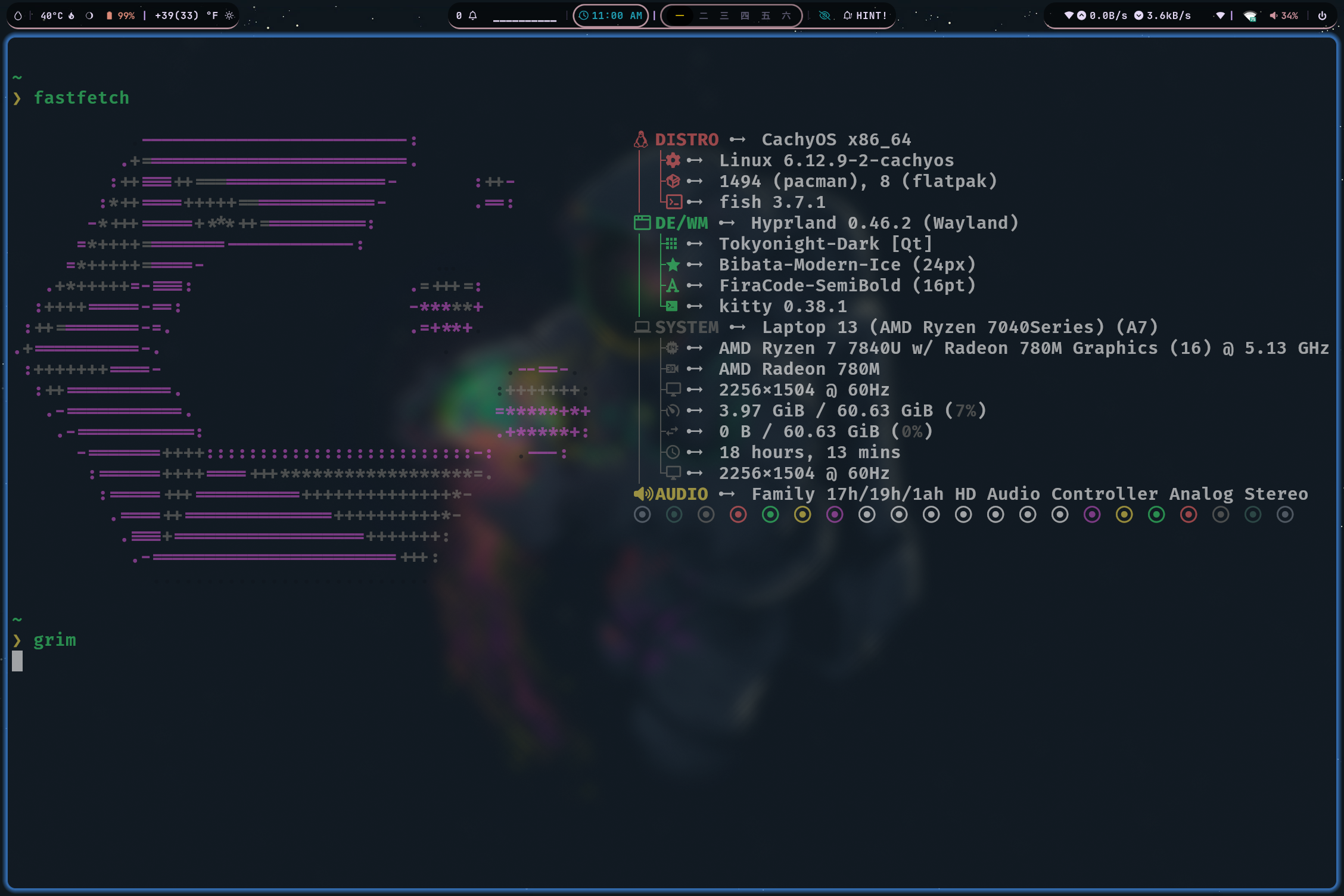Viewport: 1344px width, 896px height.
Task: Click the font A icon beside FiraCode-SemiBold
Action: [673, 285]
